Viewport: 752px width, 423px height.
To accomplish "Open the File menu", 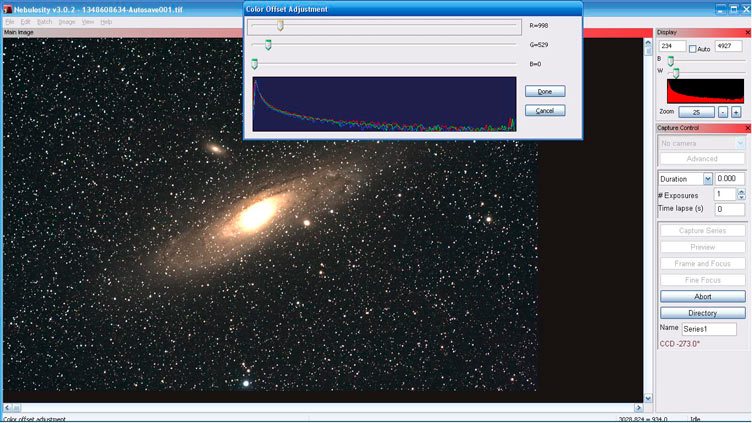I will [10, 21].
